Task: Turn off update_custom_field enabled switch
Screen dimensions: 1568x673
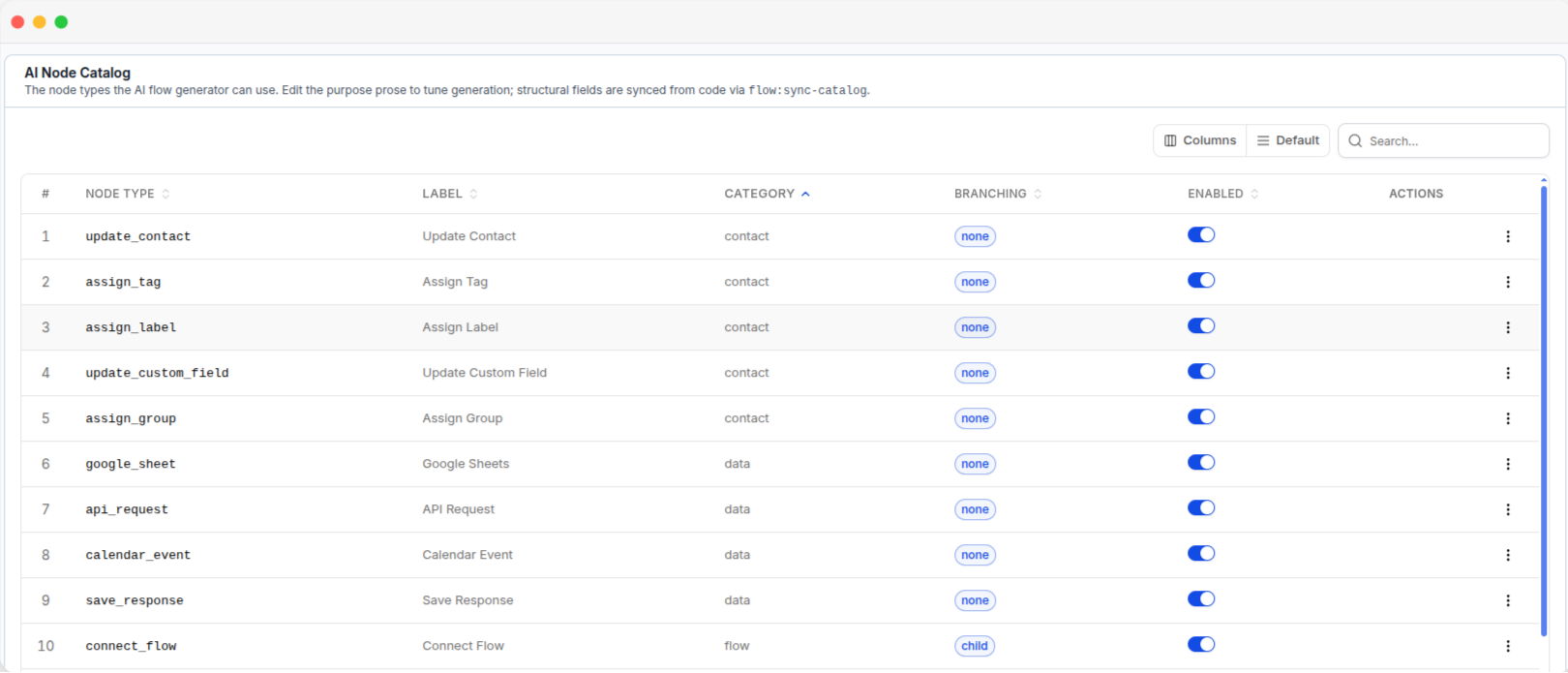Action: (x=1201, y=372)
